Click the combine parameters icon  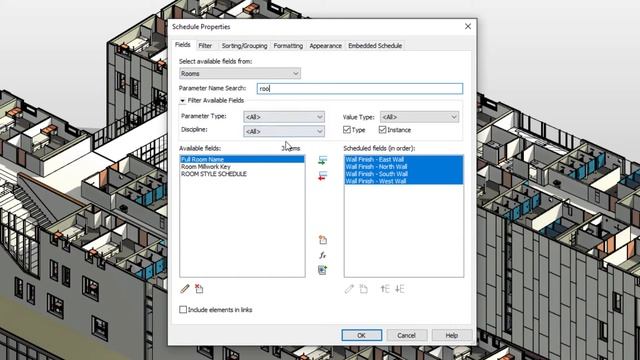point(322,270)
